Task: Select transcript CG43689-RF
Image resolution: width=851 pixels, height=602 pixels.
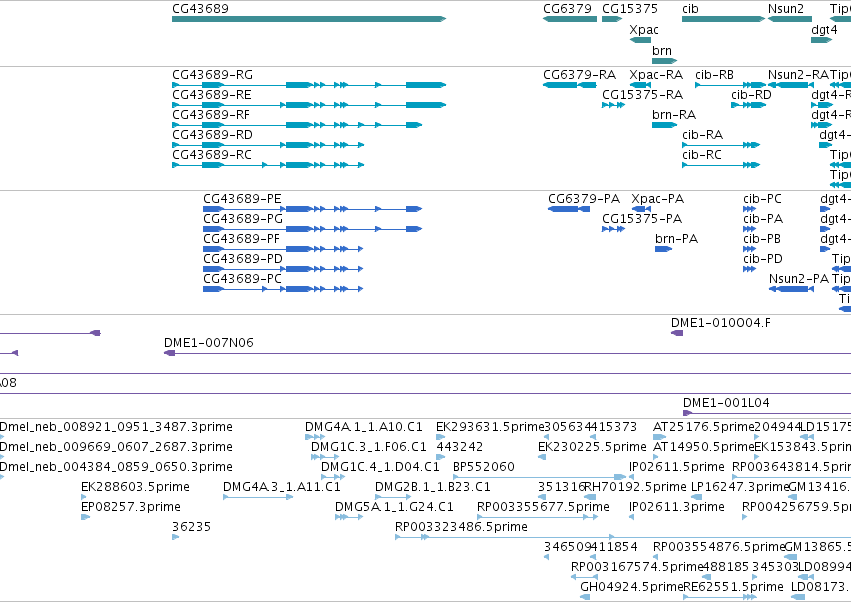Action: 297,125
